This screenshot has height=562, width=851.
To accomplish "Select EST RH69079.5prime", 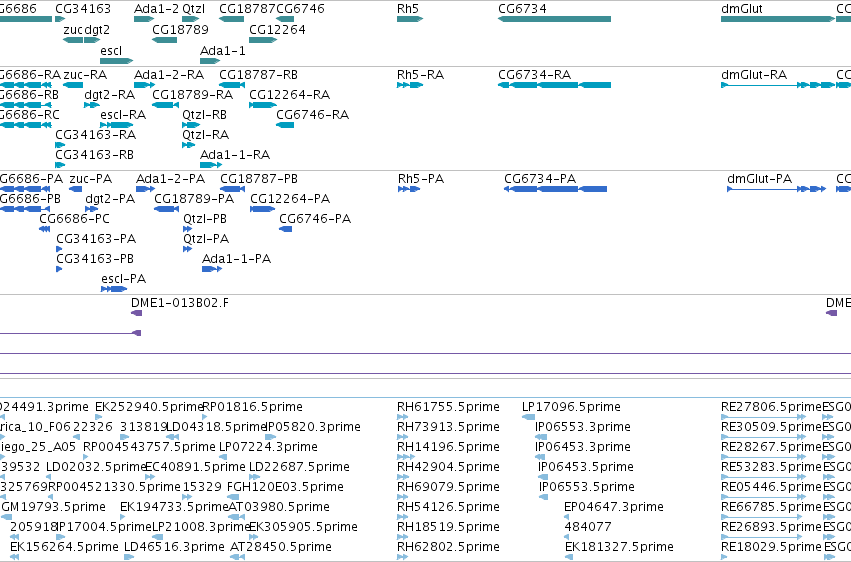I will click(402, 497).
